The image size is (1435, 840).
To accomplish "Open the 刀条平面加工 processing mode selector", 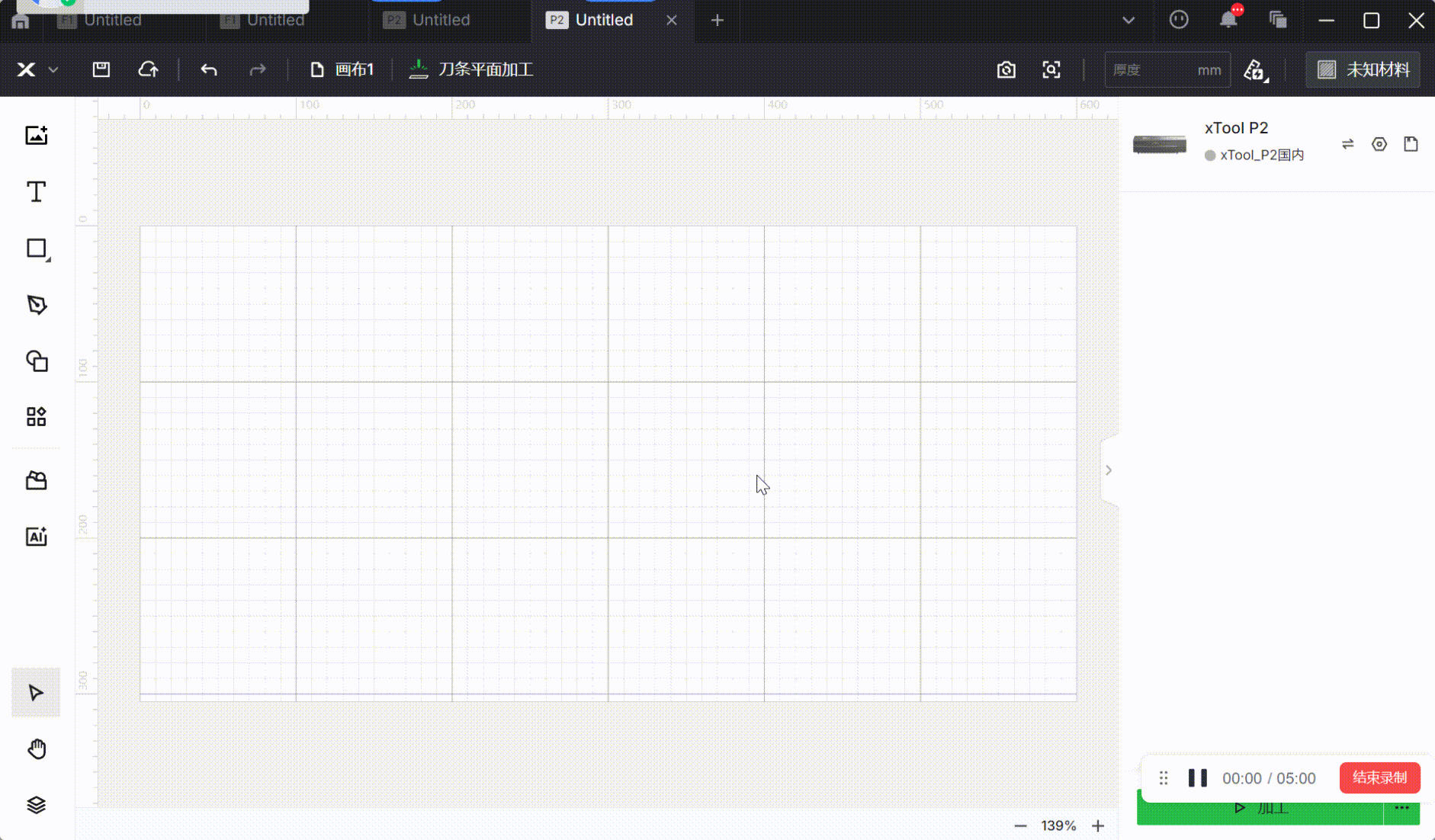I will 471,70.
